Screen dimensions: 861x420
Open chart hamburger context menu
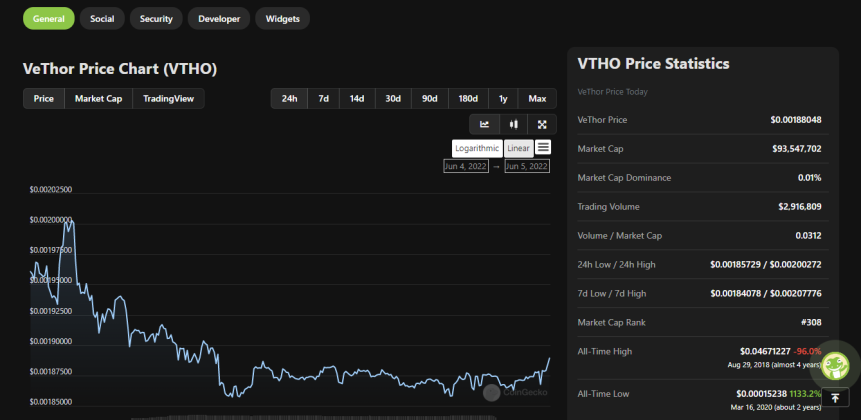[x=543, y=147]
